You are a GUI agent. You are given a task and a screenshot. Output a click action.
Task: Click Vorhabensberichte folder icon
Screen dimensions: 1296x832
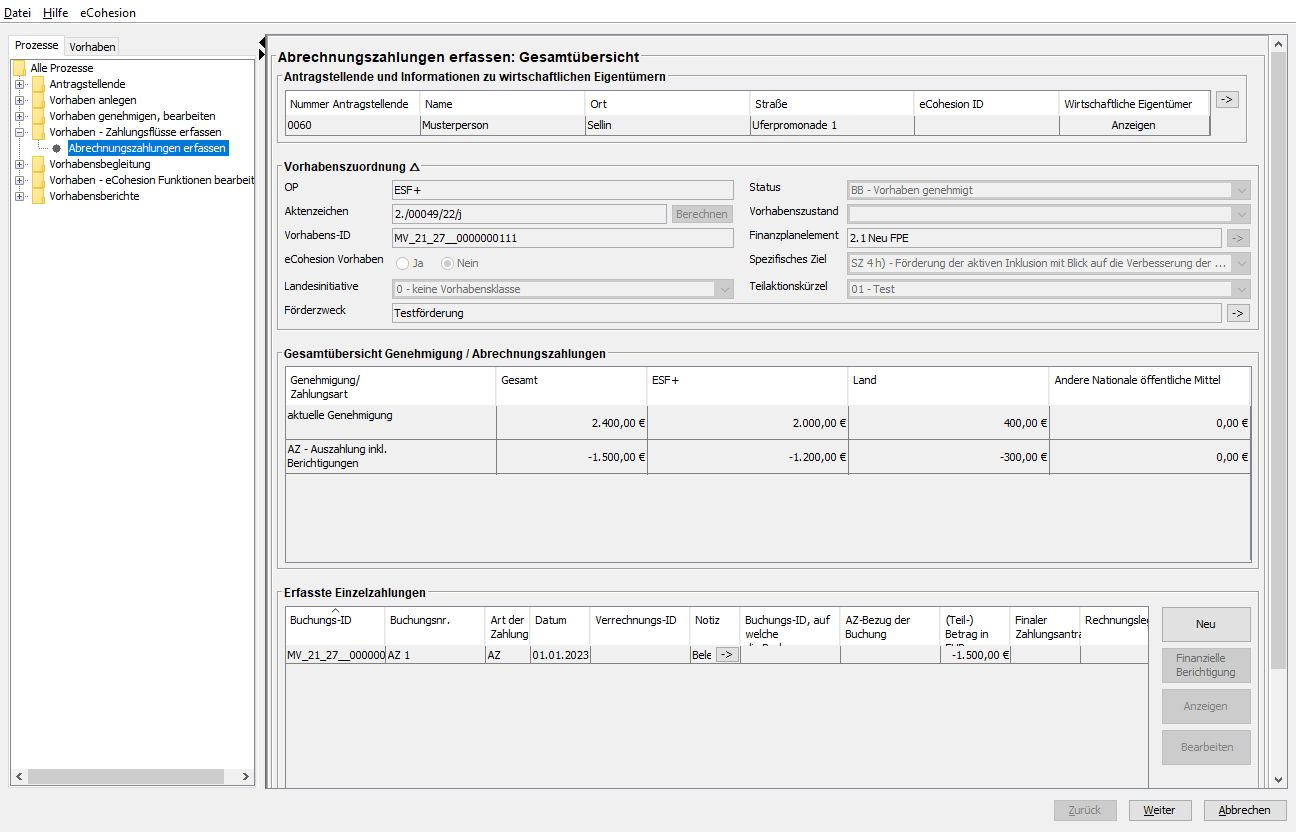tap(38, 196)
